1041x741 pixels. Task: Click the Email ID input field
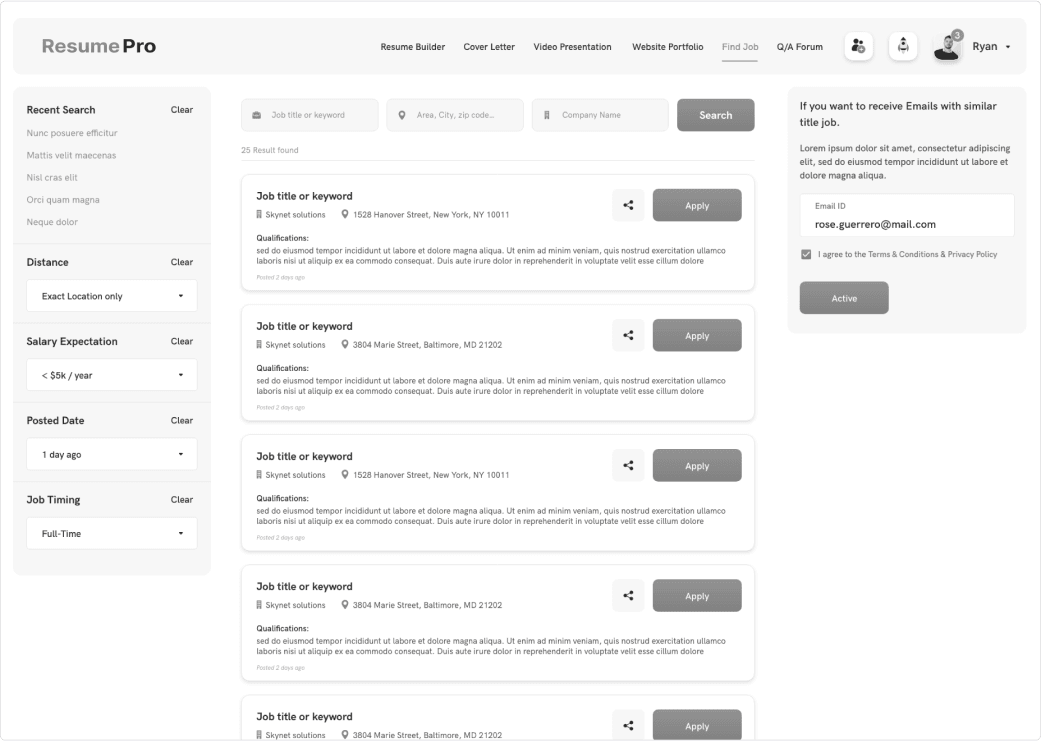tap(905, 216)
